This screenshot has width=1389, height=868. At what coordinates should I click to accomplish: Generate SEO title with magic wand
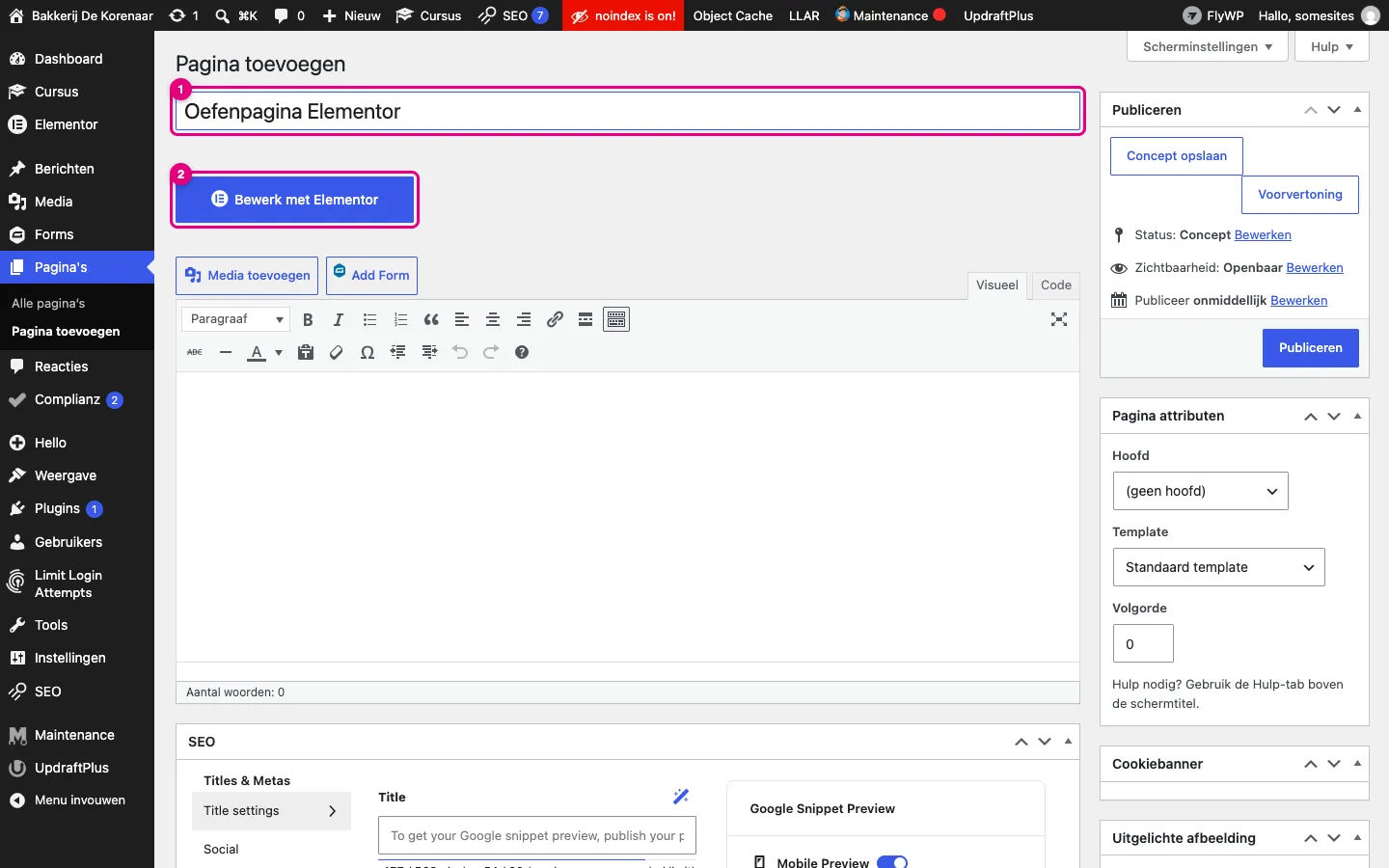(681, 797)
